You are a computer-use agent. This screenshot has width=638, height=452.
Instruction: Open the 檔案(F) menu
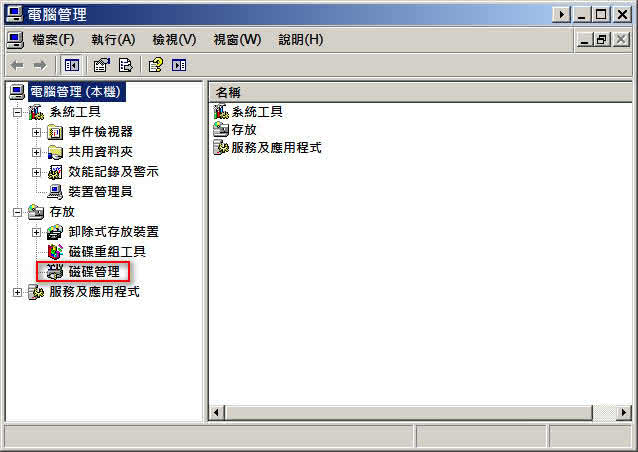(x=53, y=40)
